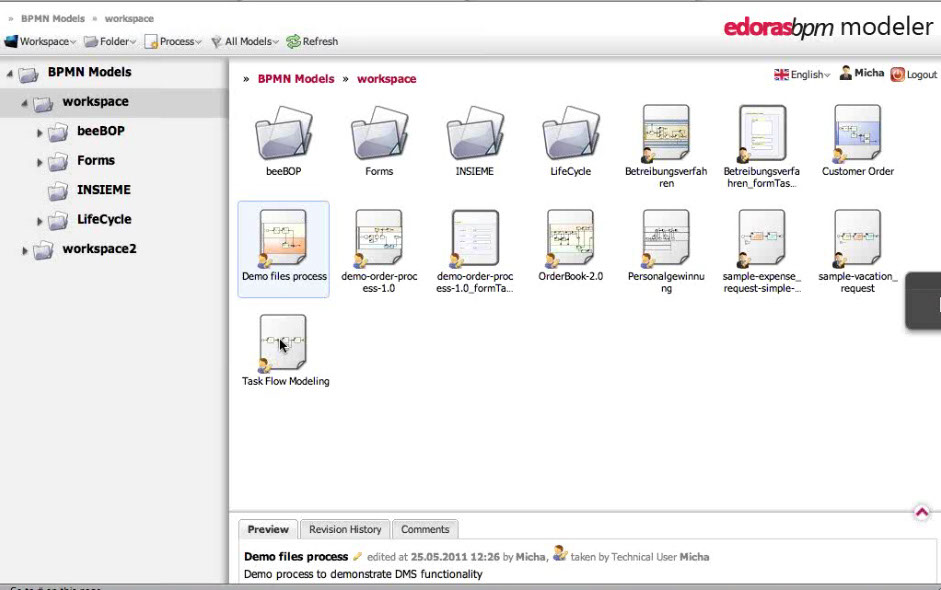Viewport: 941px width, 590px height.
Task: Click the taken-by user icon in preview
Action: click(x=560, y=553)
